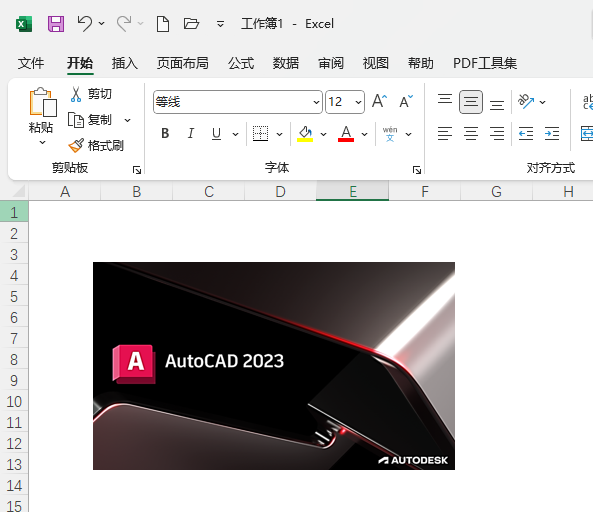Open the 剪贴板 dialog launcher
593x512 pixels.
click(x=137, y=170)
